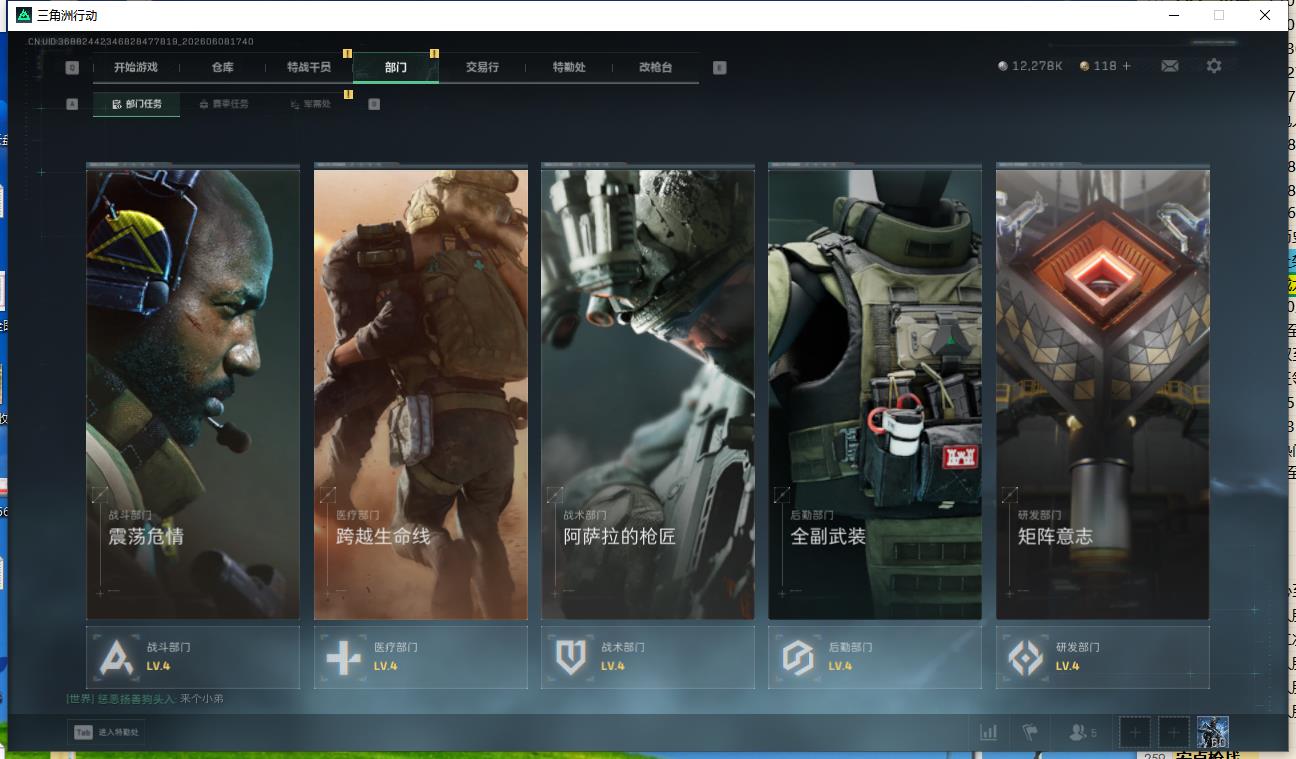Open the 医疗部门 LV.4 panel
The image size is (1296, 759).
(x=421, y=657)
